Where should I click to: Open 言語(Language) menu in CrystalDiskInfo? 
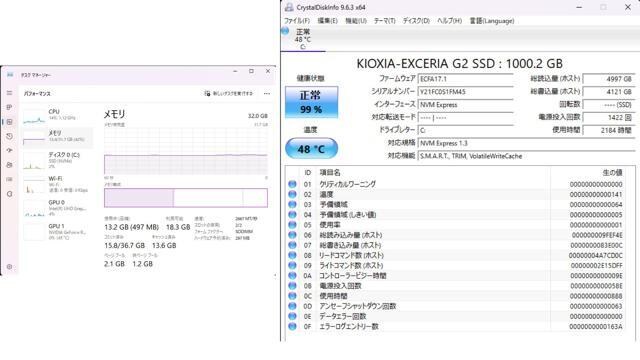(492, 21)
